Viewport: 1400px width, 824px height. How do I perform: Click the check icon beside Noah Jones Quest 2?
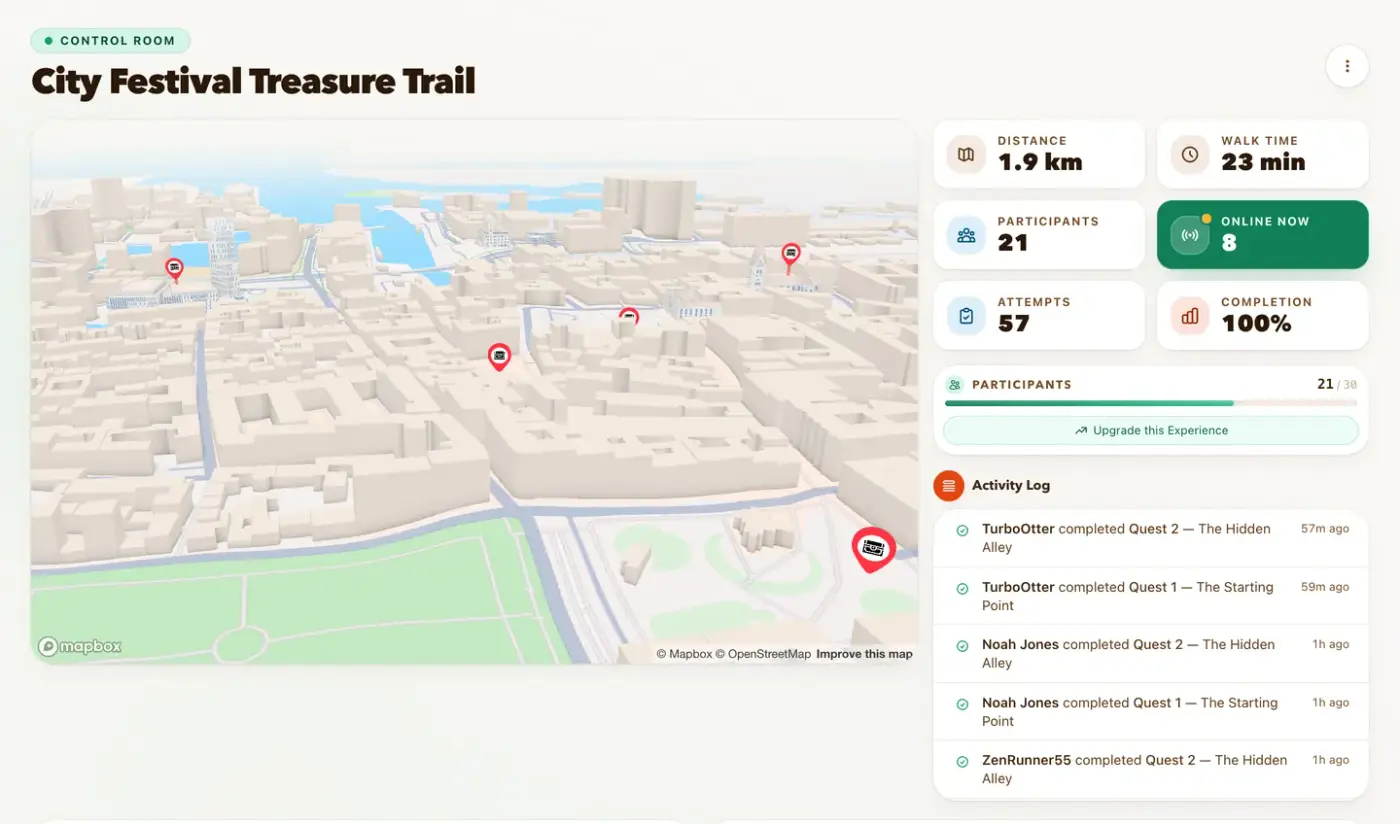click(962, 646)
